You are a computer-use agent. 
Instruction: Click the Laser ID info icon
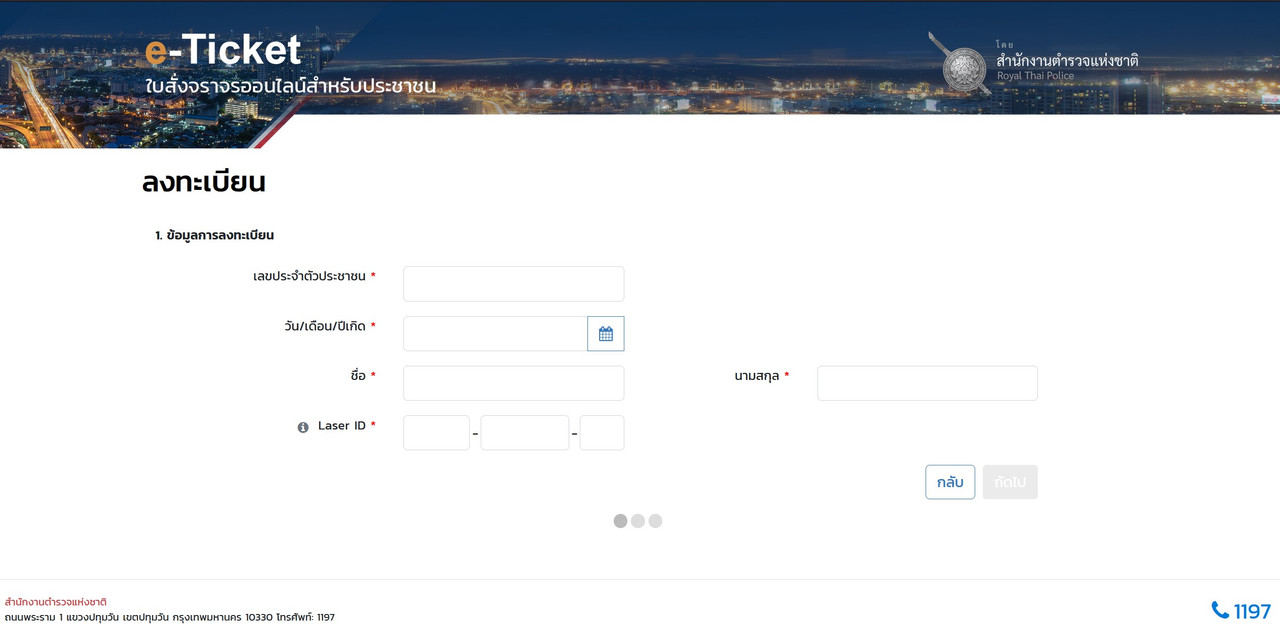(x=303, y=427)
